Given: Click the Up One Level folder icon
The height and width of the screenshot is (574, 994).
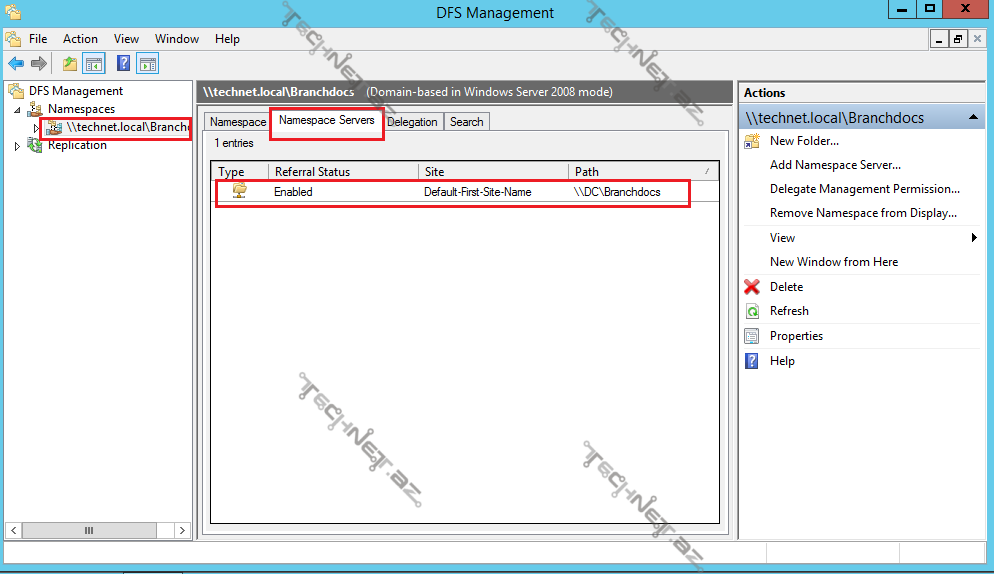Looking at the screenshot, I should 70,64.
